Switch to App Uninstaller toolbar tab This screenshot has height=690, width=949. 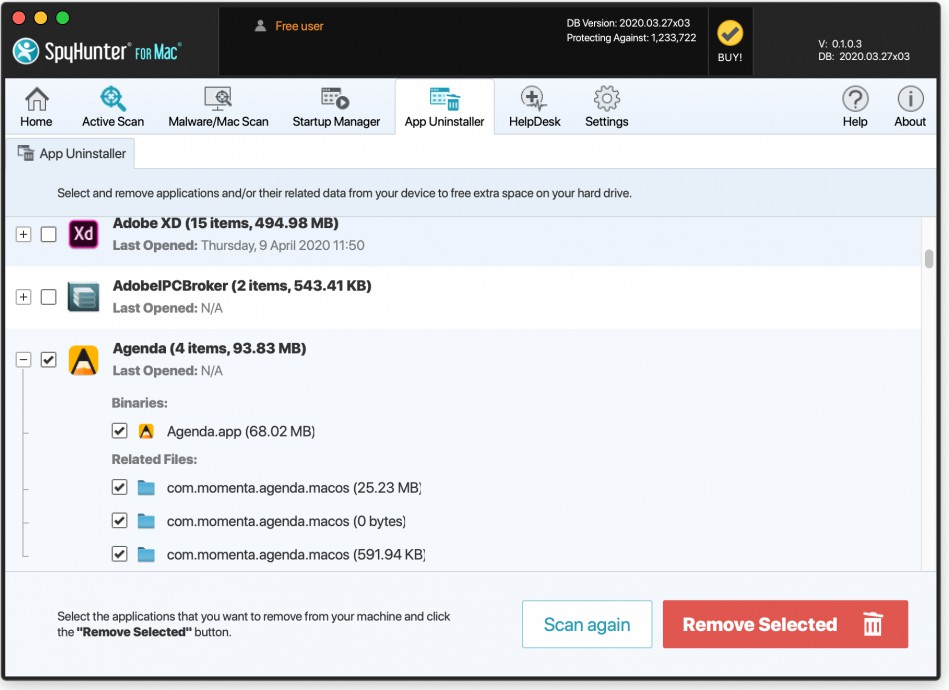pos(444,106)
